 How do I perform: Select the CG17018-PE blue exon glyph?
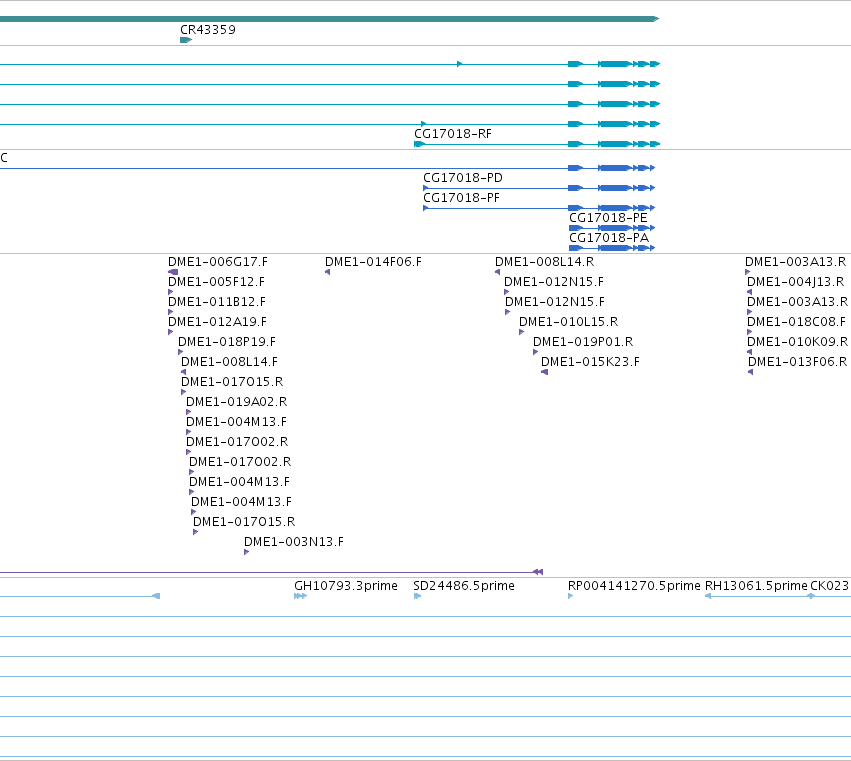tap(612, 228)
